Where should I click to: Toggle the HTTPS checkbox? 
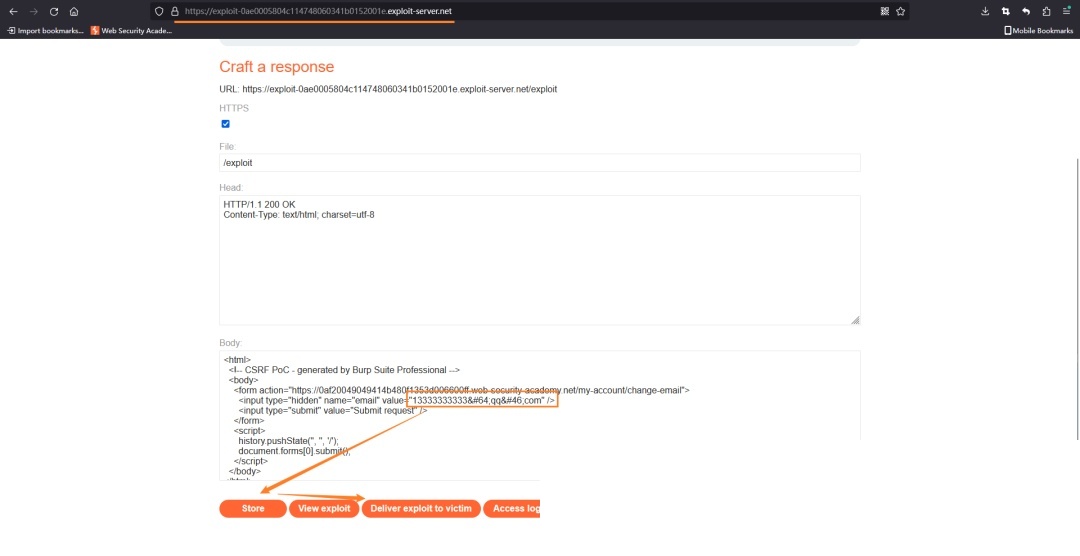(x=225, y=124)
